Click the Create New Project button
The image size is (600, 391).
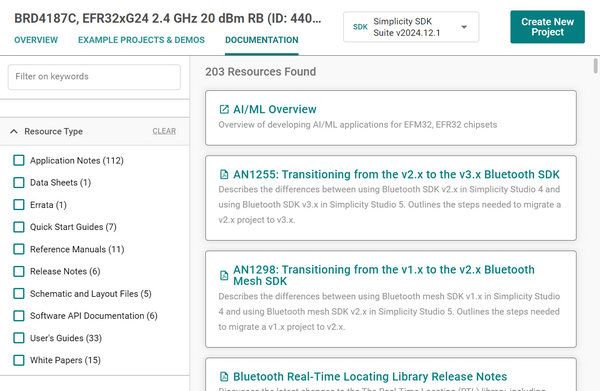pos(547,27)
